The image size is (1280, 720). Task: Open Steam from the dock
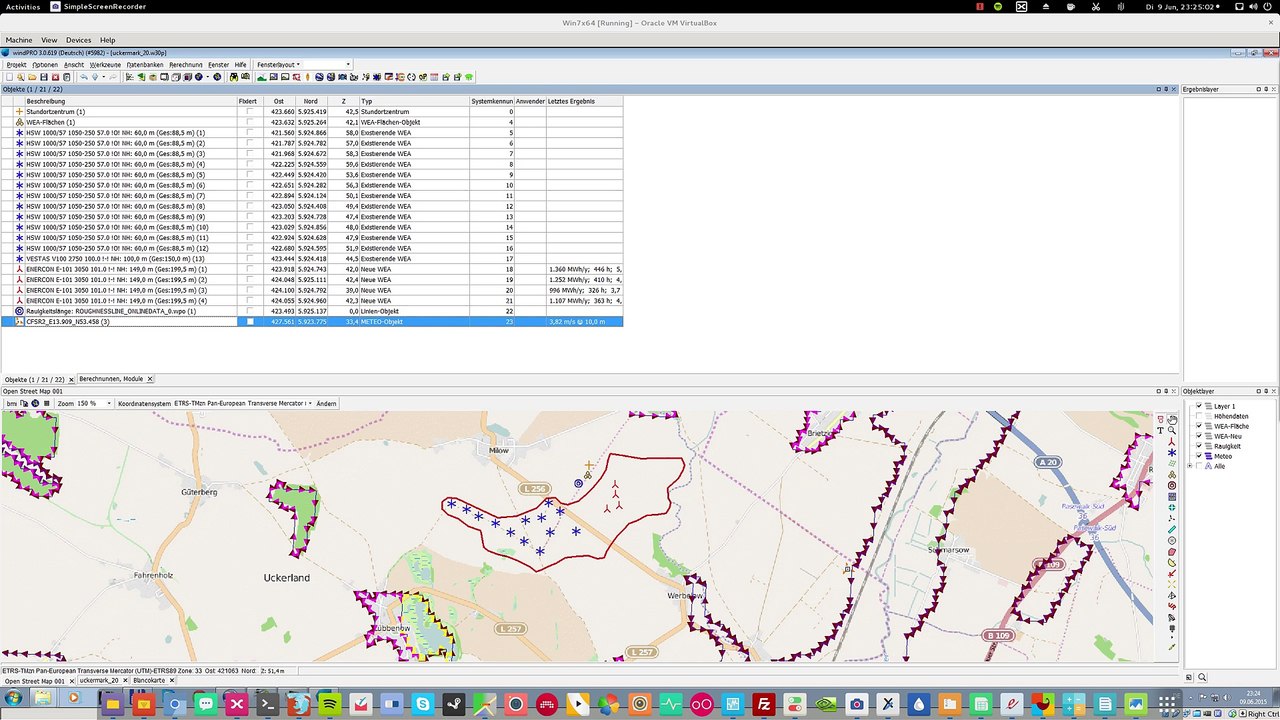[453, 704]
